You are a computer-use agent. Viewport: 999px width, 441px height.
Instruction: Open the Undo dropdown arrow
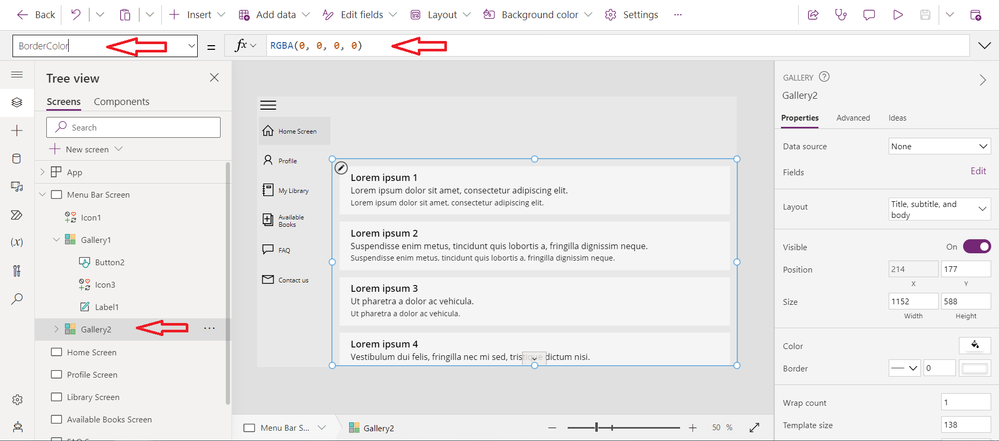pos(101,14)
